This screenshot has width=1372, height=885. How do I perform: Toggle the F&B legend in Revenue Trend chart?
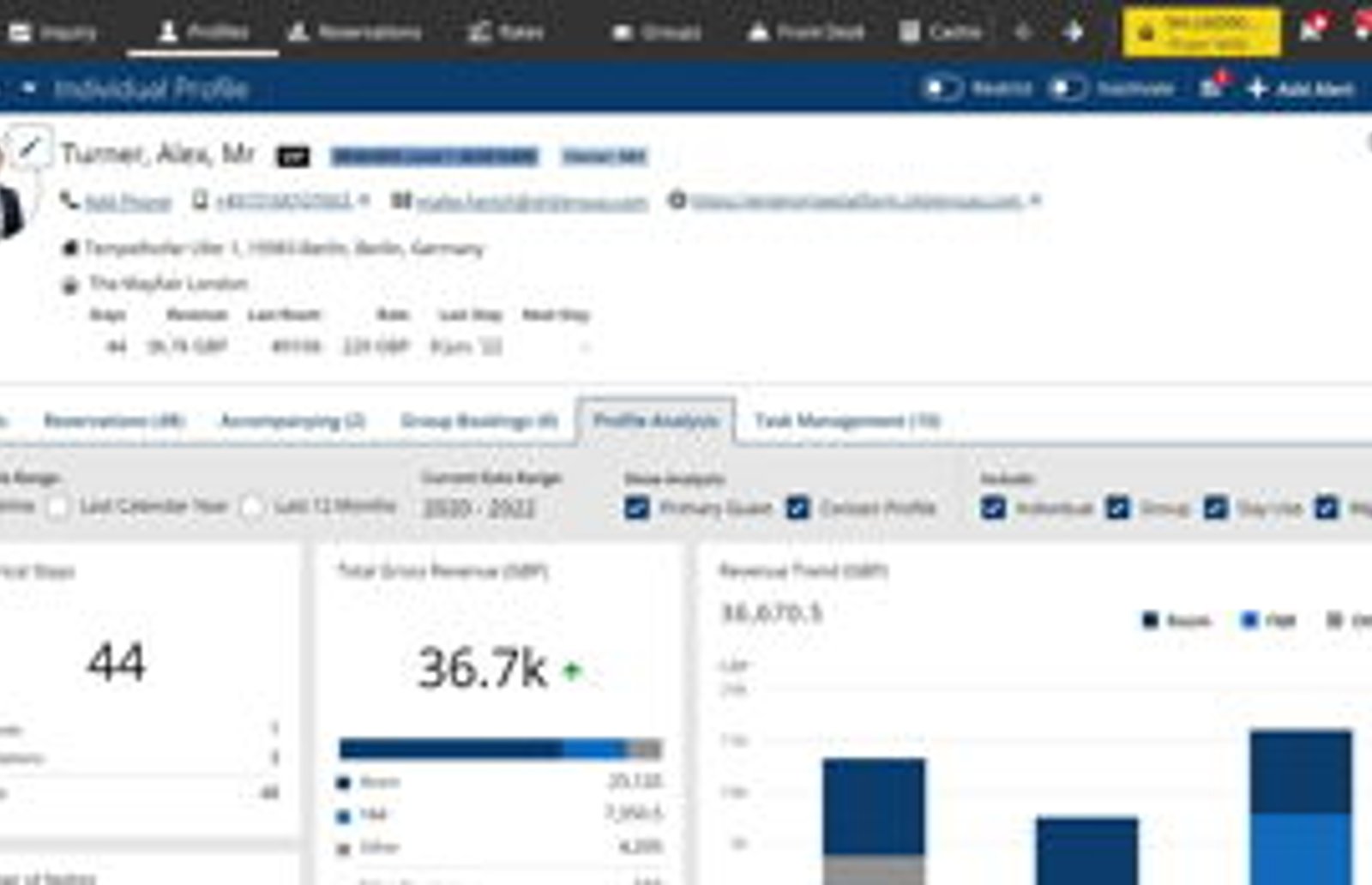pyautogui.click(x=1268, y=620)
